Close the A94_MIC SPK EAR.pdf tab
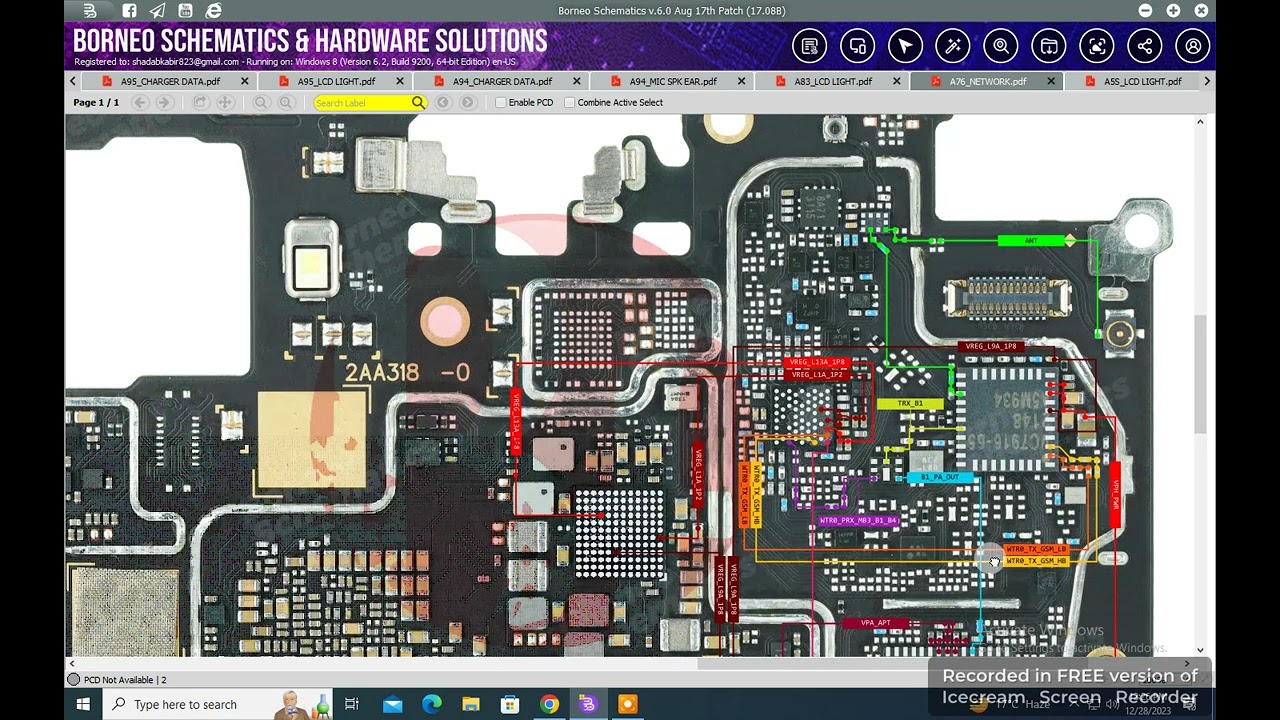This screenshot has height=720, width=1280. click(741, 81)
